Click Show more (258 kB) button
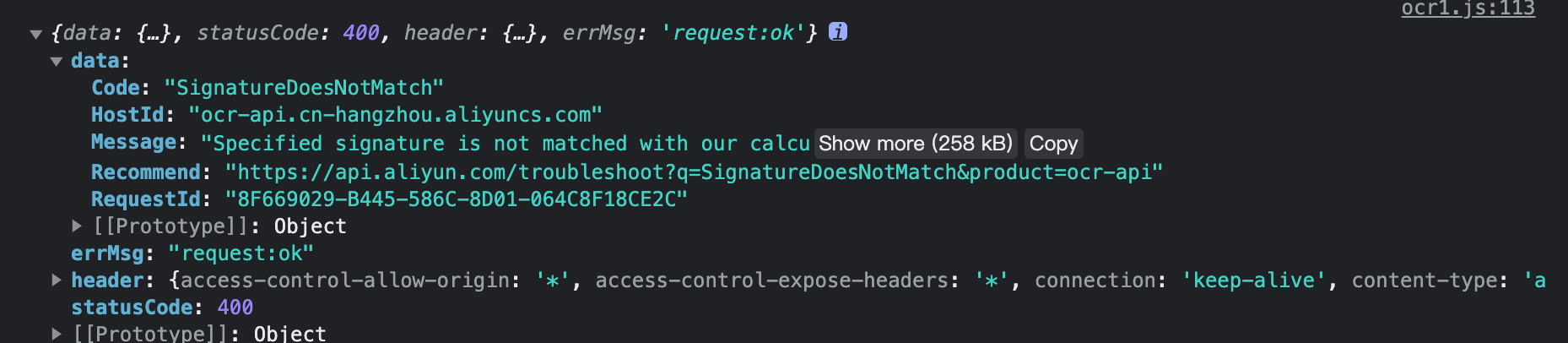The width and height of the screenshot is (1568, 343). coord(915,144)
